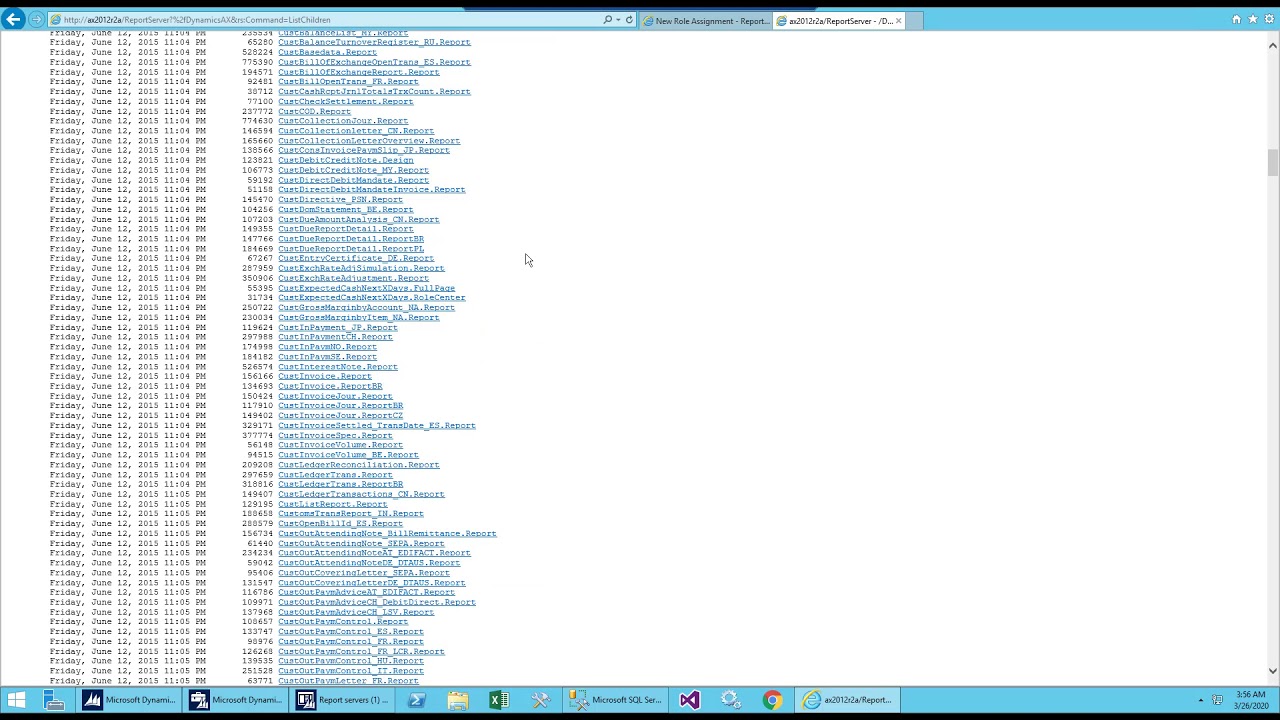The height and width of the screenshot is (720, 1280).
Task: Open CustDirectDebitMandate.Report link
Action: pyautogui.click(x=354, y=180)
